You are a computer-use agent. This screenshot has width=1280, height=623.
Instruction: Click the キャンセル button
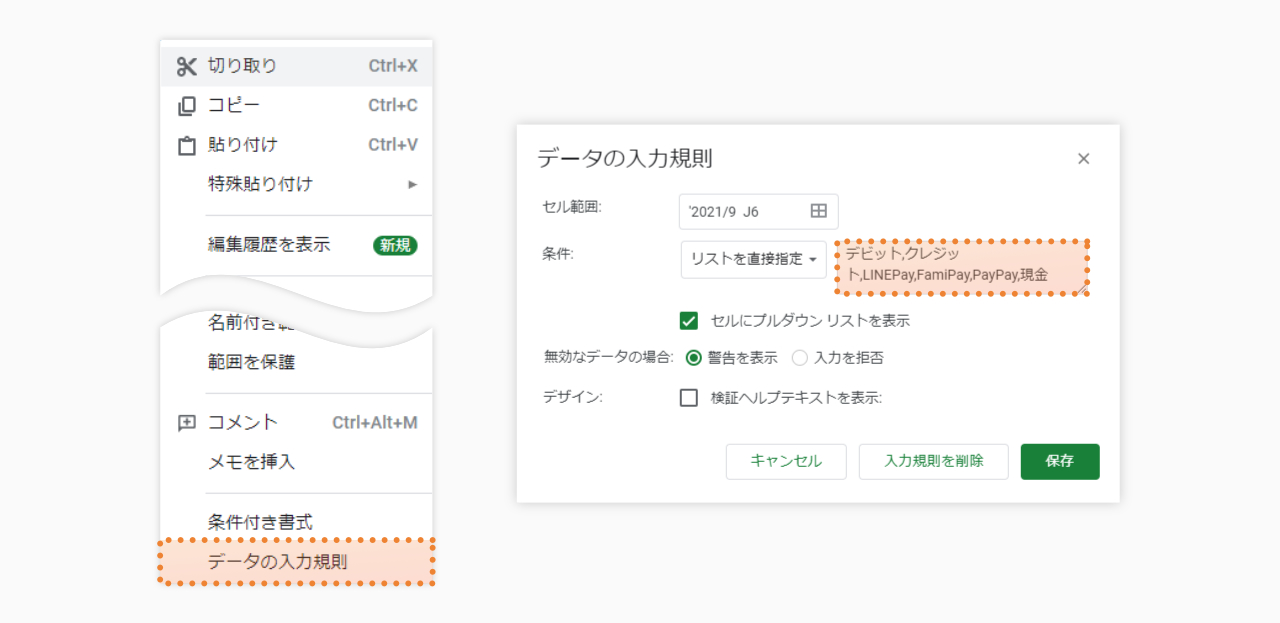786,462
